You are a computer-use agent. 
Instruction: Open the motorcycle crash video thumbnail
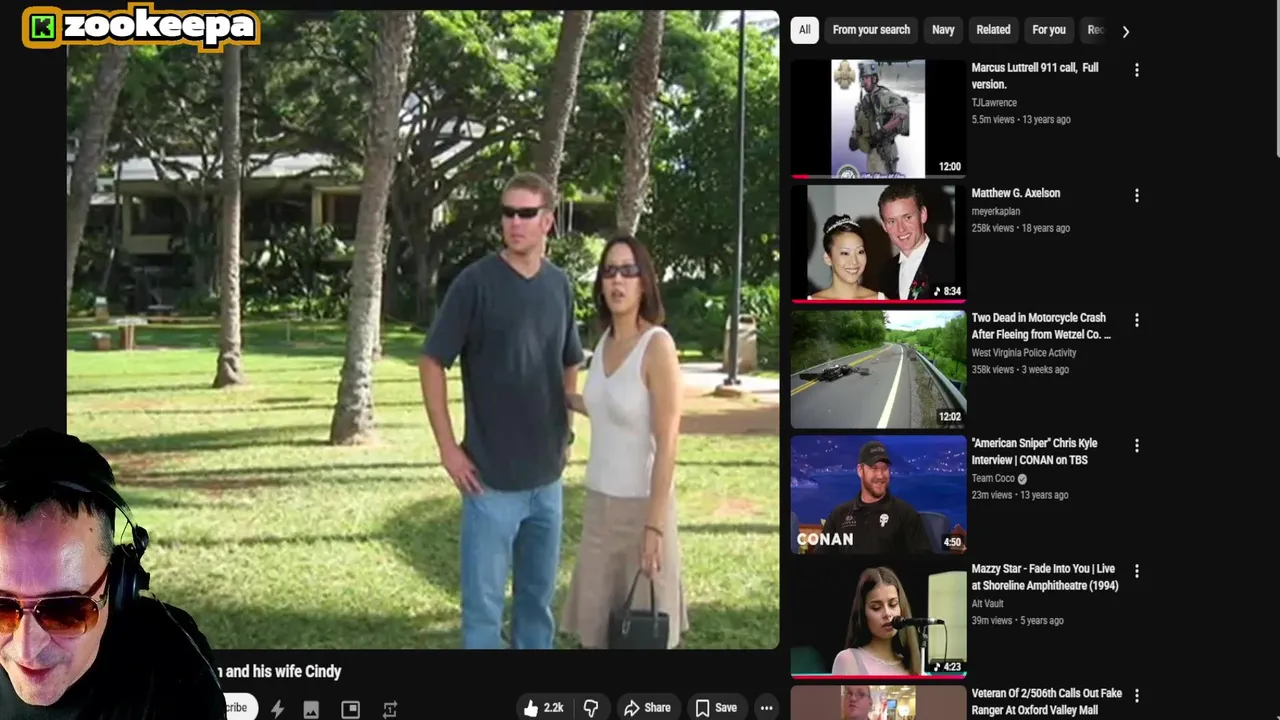[x=878, y=368]
